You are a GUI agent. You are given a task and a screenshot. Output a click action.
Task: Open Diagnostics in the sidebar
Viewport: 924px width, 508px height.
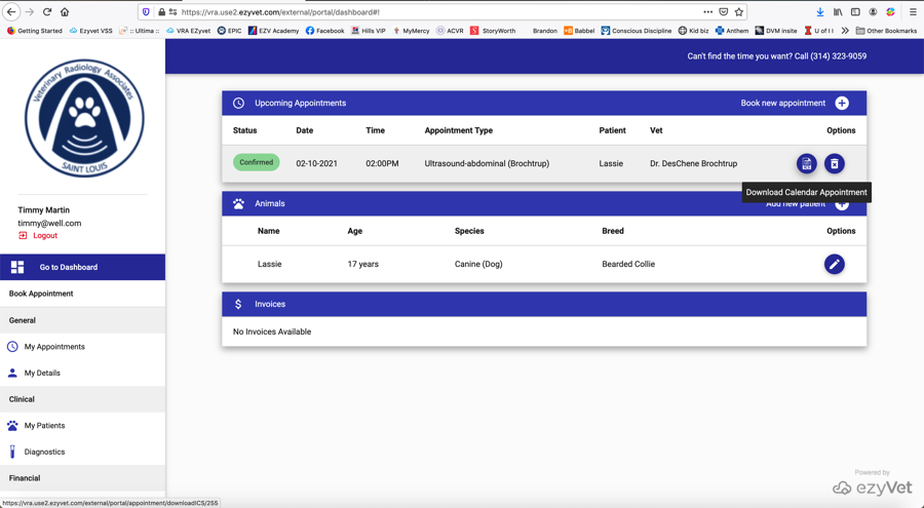(x=44, y=452)
